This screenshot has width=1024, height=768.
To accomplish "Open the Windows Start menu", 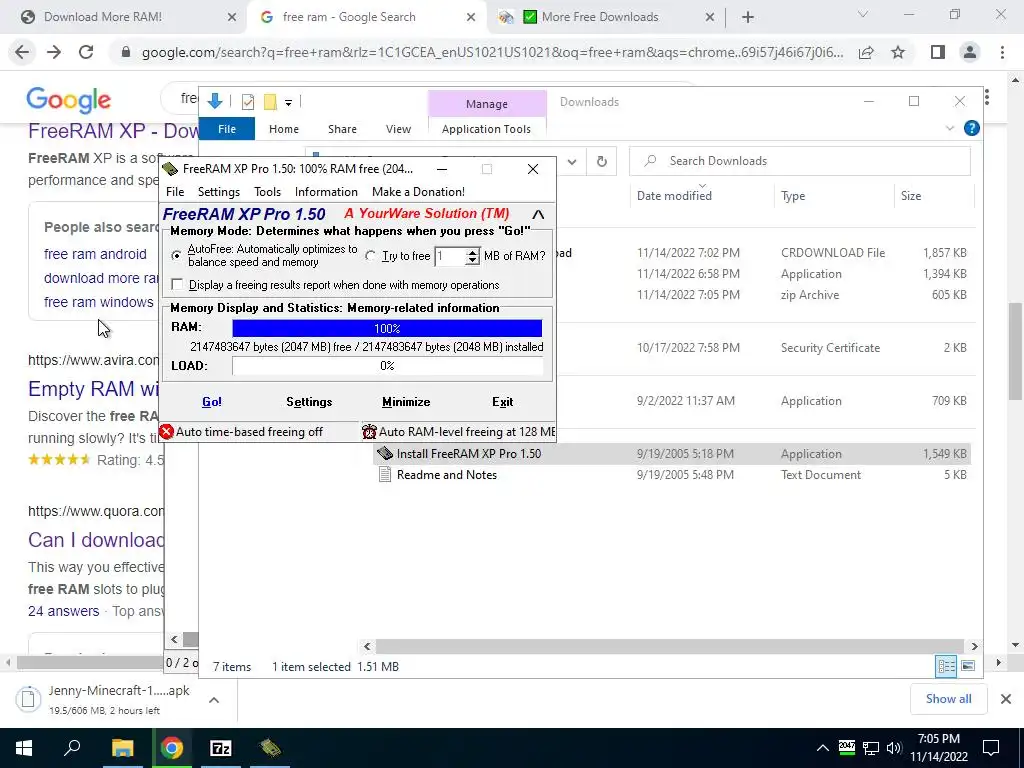I will click(24, 748).
